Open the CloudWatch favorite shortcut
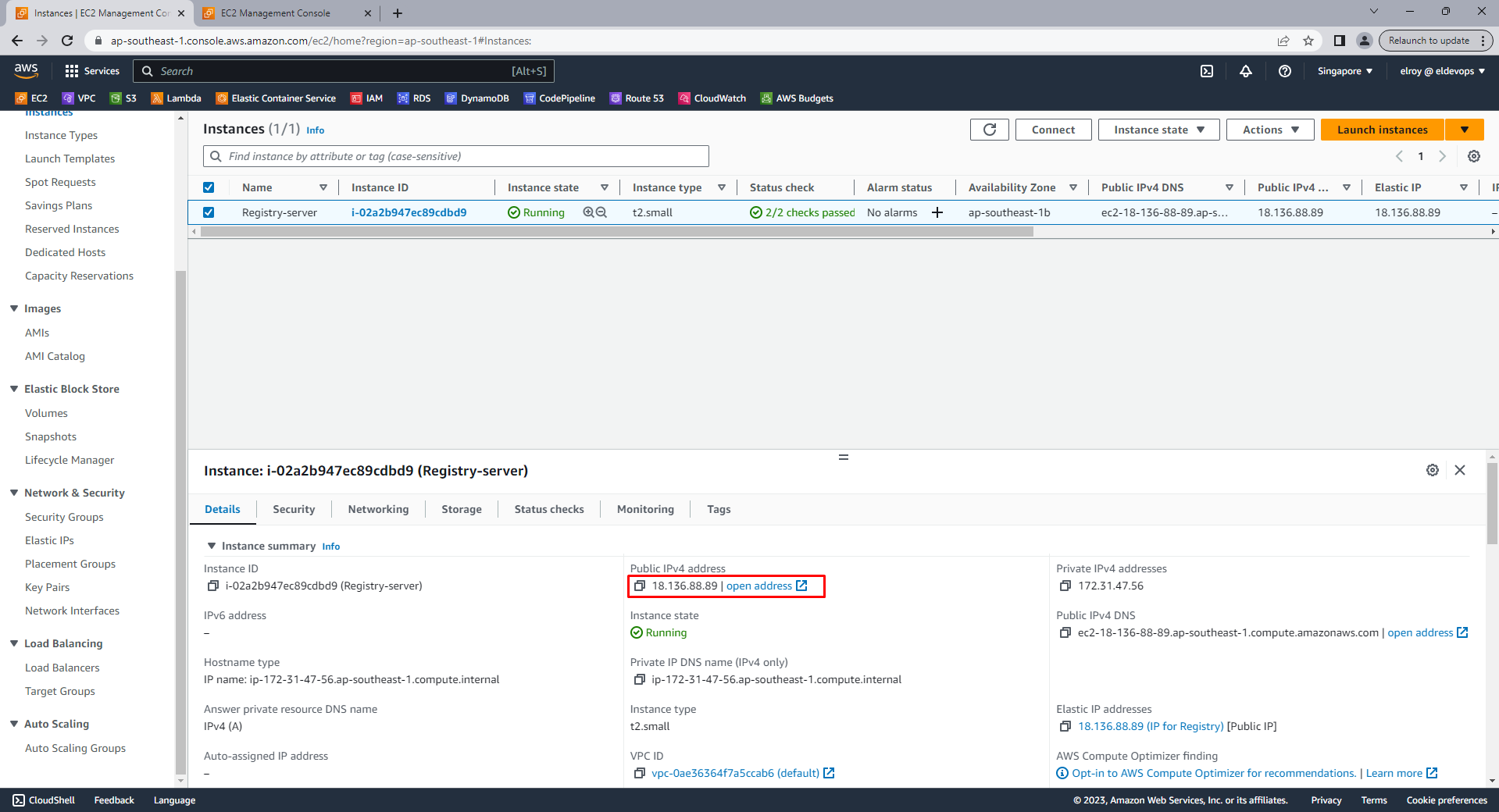 [x=712, y=98]
